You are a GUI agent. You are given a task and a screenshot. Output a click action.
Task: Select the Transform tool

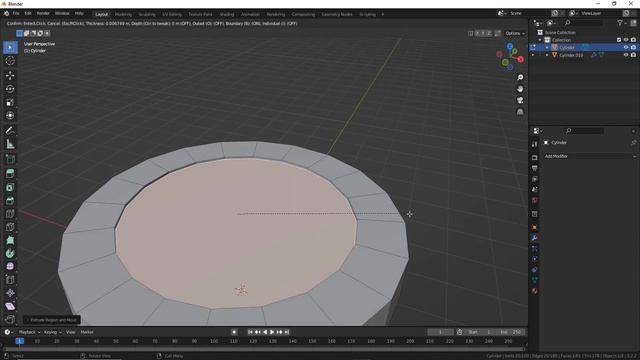point(10,116)
